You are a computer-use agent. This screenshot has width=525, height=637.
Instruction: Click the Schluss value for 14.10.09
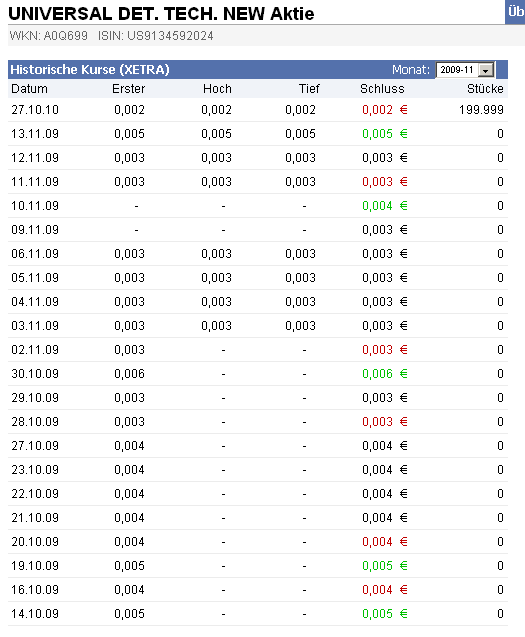385,613
